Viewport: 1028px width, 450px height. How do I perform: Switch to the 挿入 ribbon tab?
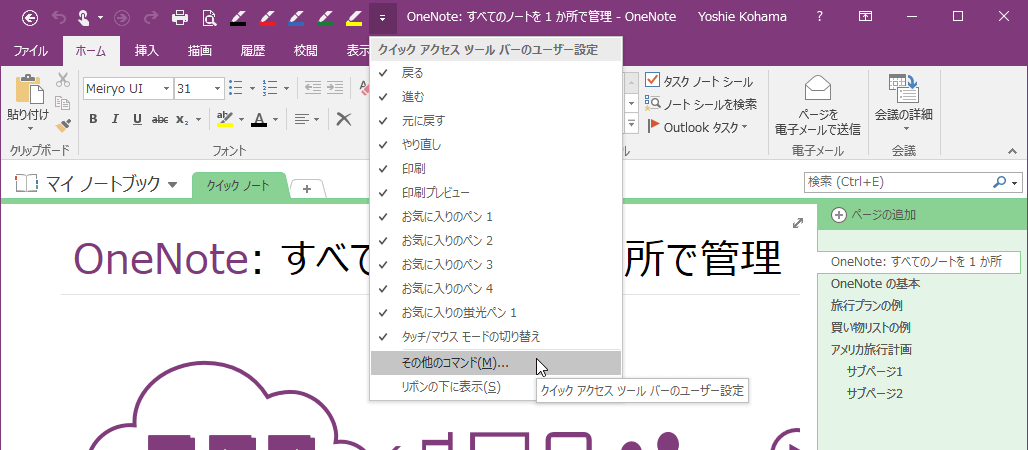[146, 51]
